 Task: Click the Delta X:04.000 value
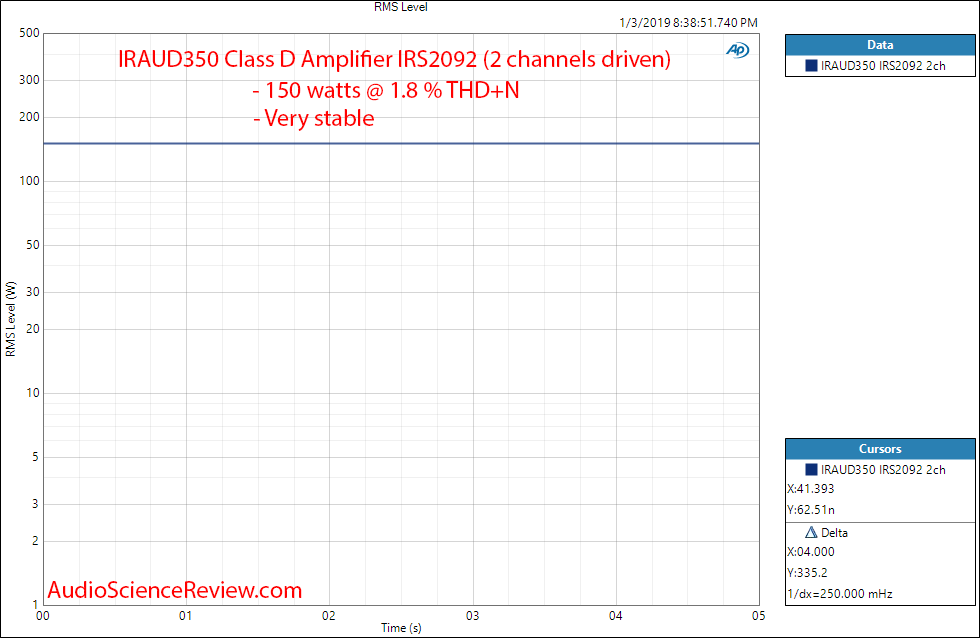811,552
